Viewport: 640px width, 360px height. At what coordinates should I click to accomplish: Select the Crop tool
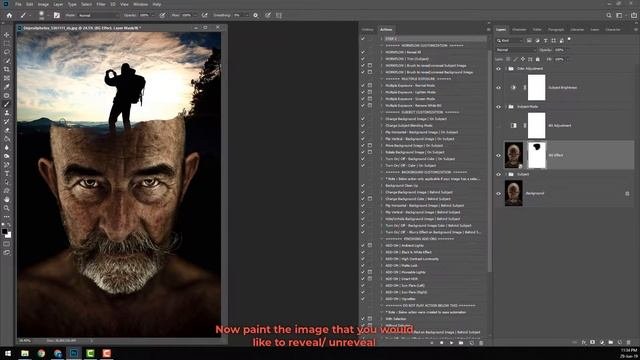coord(7,69)
